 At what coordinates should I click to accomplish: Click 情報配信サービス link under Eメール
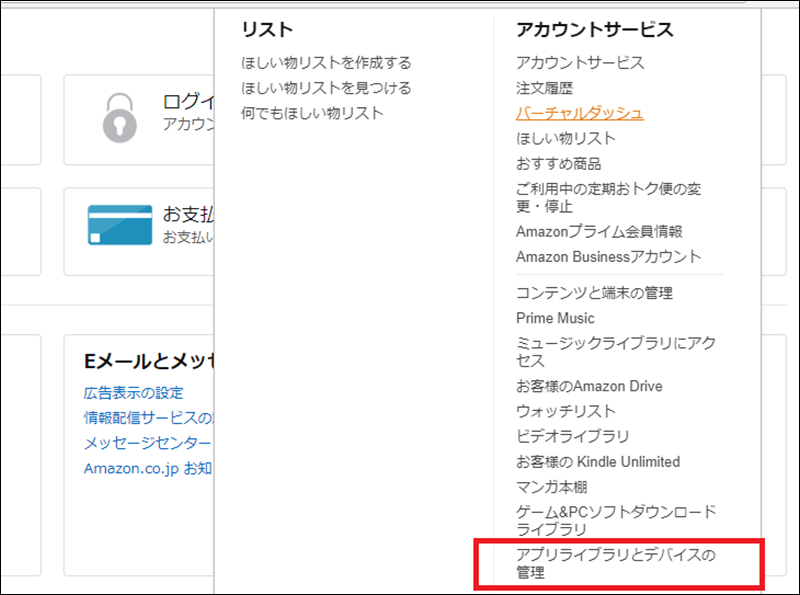point(148,418)
